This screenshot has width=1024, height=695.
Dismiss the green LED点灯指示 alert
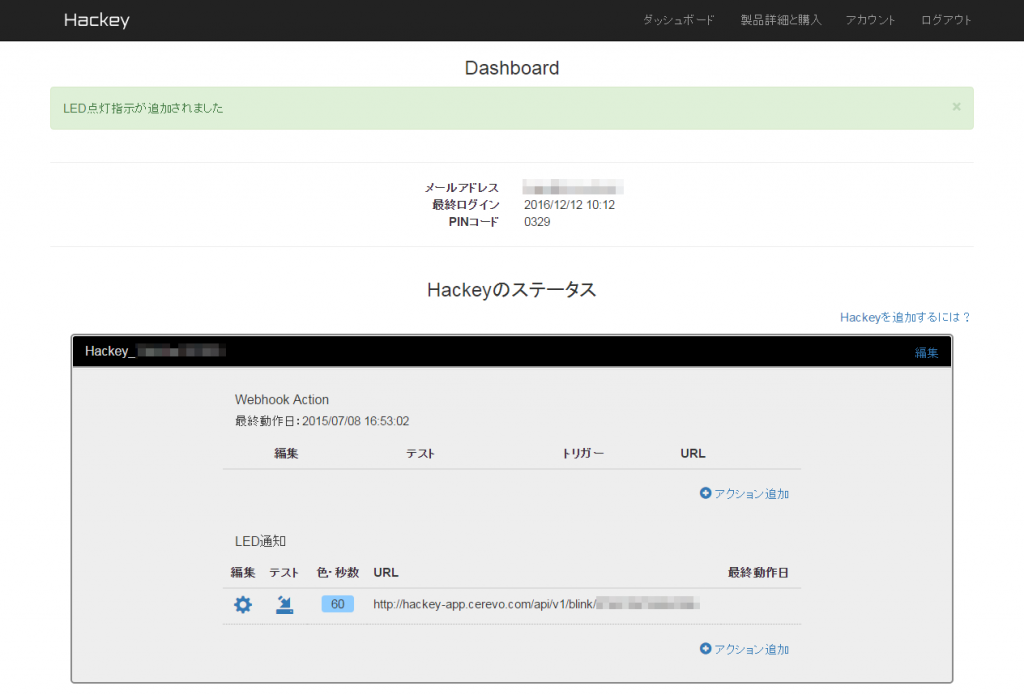click(x=956, y=107)
